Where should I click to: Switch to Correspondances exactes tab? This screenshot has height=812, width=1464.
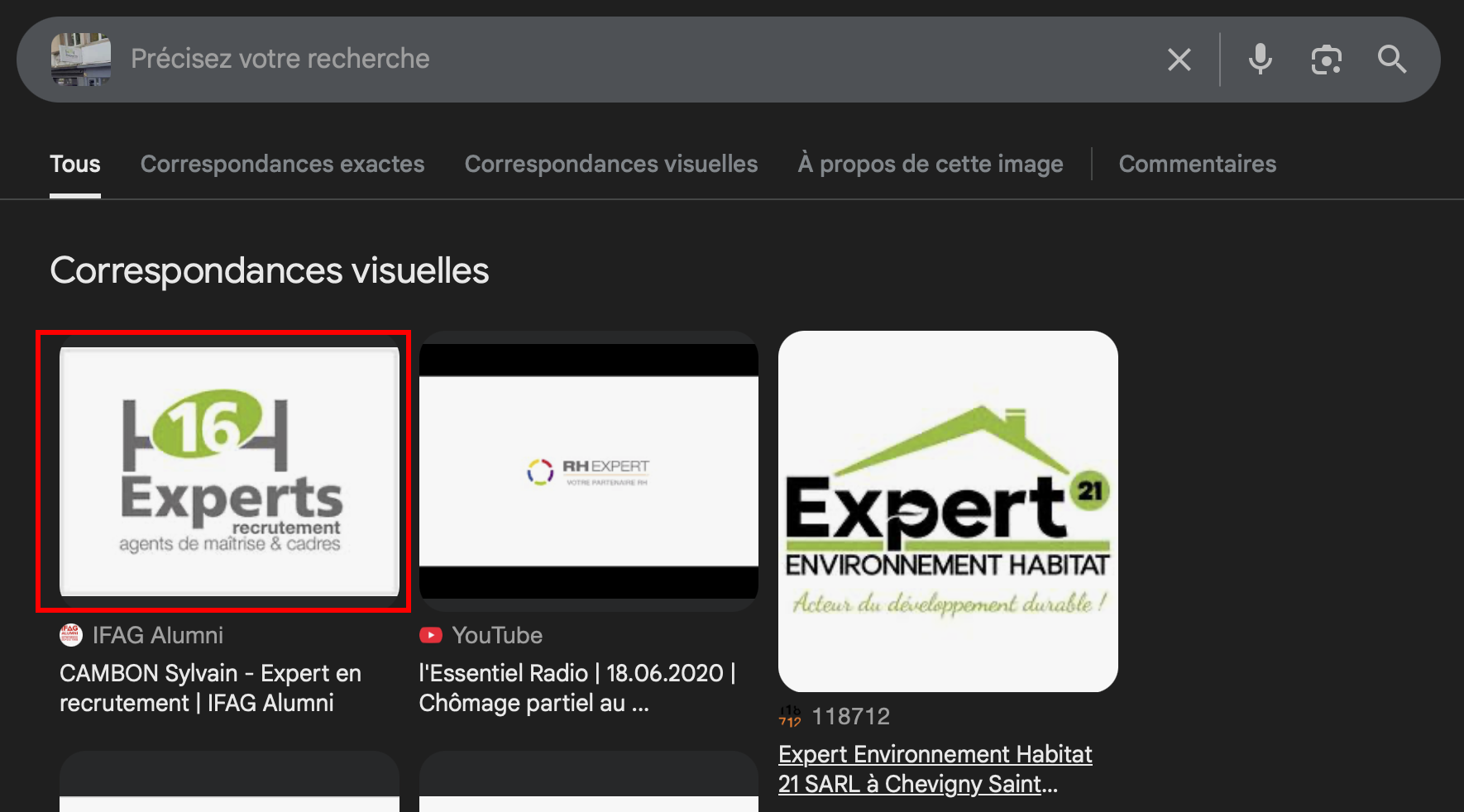(x=282, y=164)
